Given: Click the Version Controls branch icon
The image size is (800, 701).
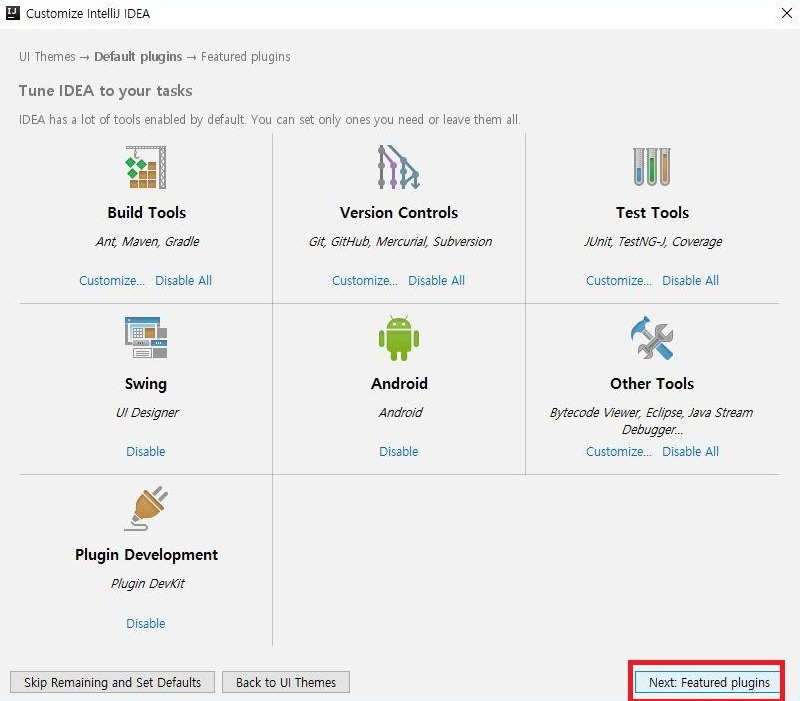Looking at the screenshot, I should [398, 167].
